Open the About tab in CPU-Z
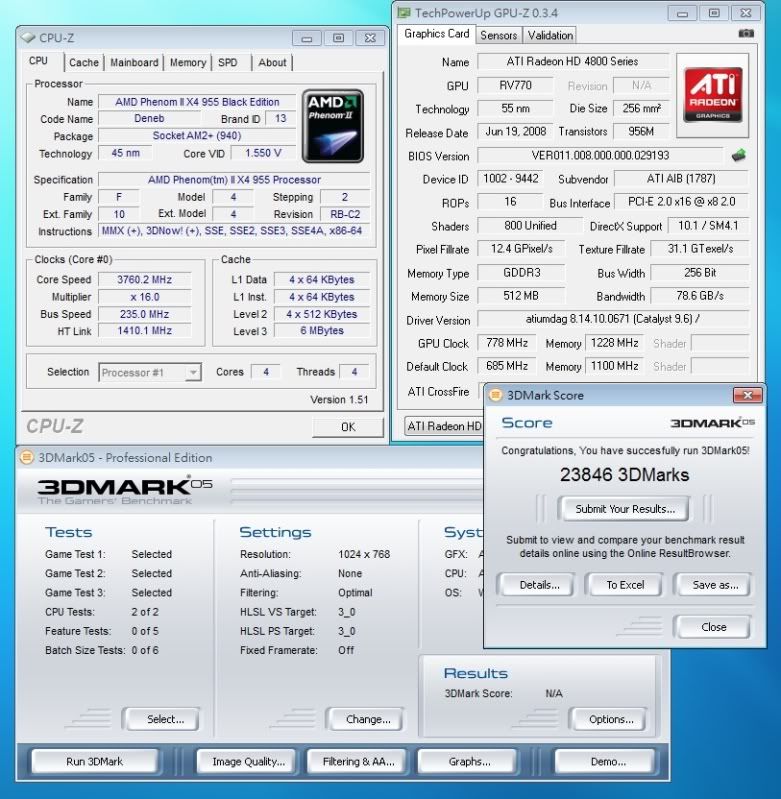The width and height of the screenshot is (781, 799). pyautogui.click(x=272, y=63)
